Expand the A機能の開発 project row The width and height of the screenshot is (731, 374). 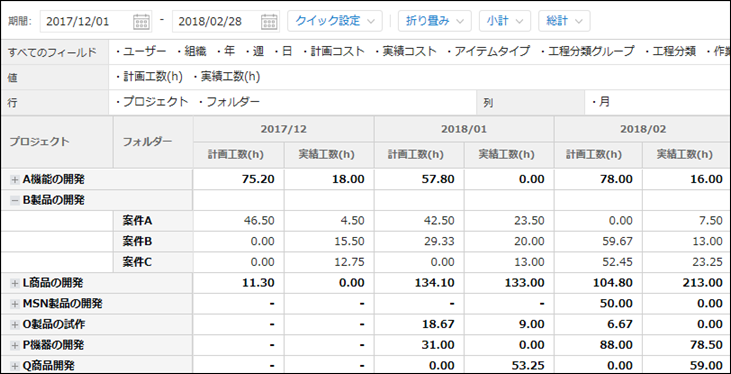pos(15,180)
